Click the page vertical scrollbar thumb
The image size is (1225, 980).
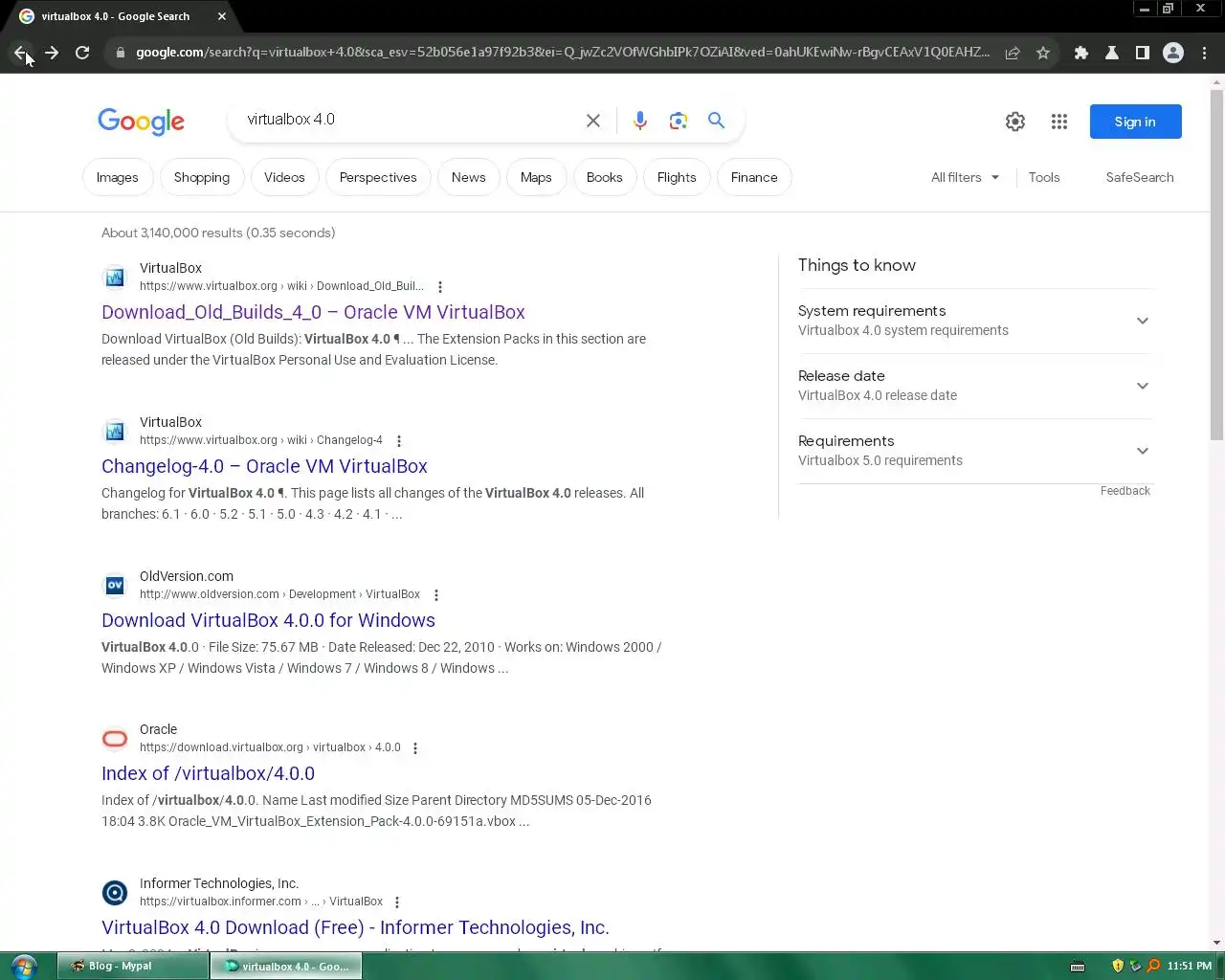[x=1216, y=265]
